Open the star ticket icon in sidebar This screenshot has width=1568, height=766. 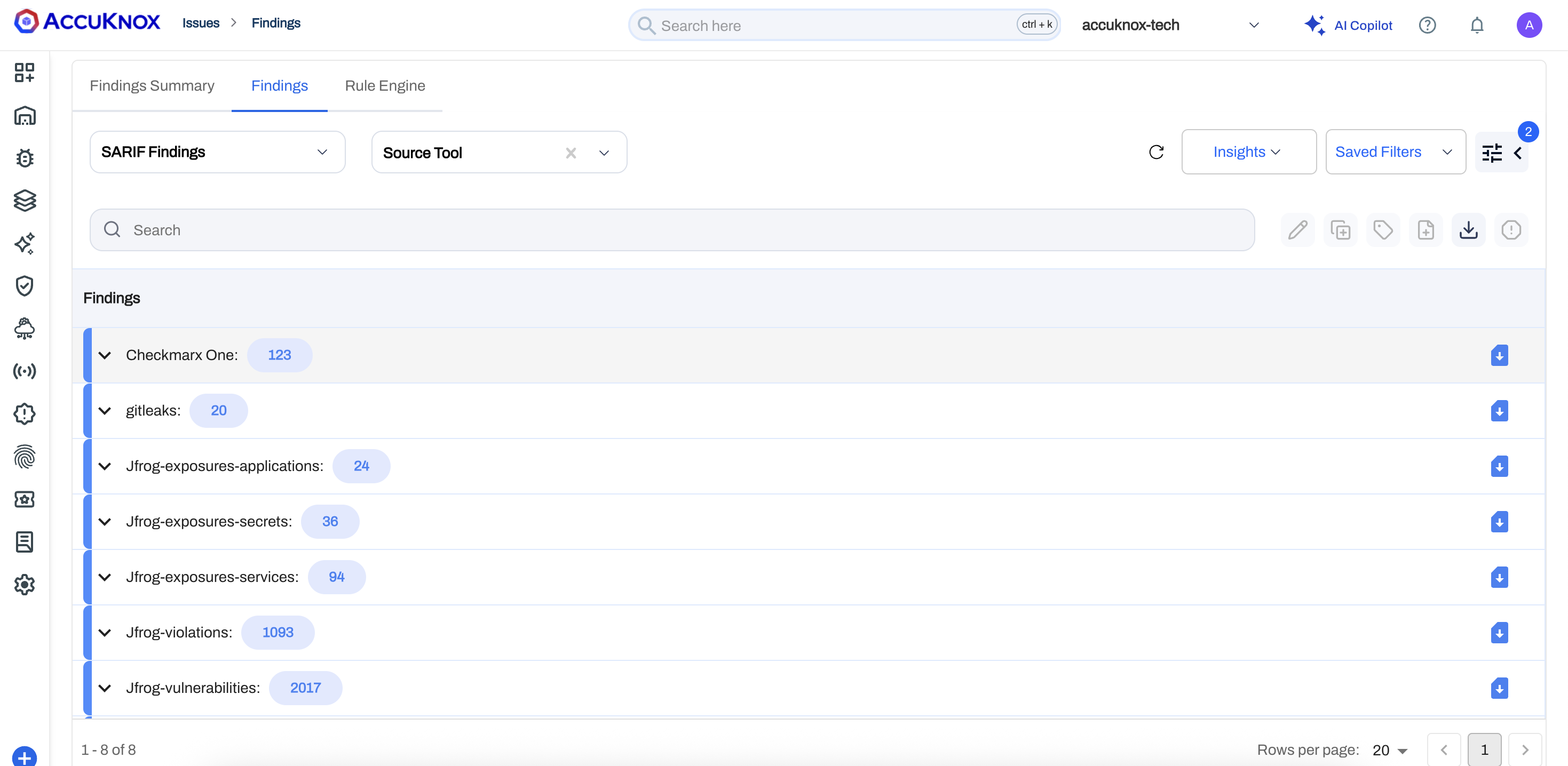point(25,499)
